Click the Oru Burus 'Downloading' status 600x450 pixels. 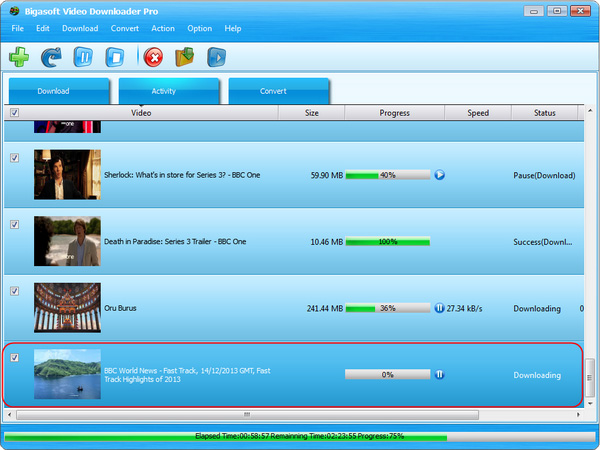click(x=537, y=309)
